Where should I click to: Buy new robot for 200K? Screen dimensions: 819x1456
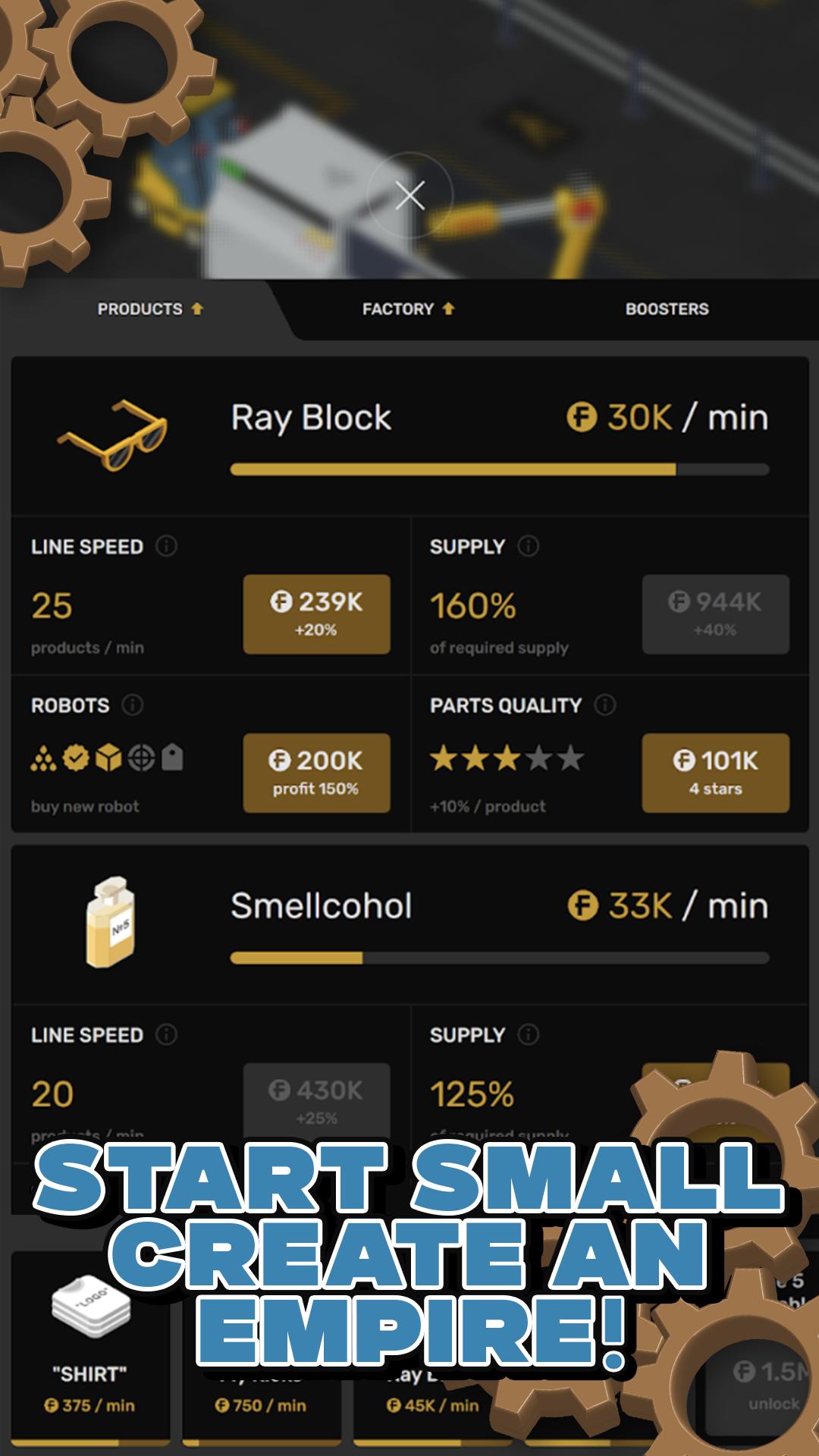click(316, 773)
